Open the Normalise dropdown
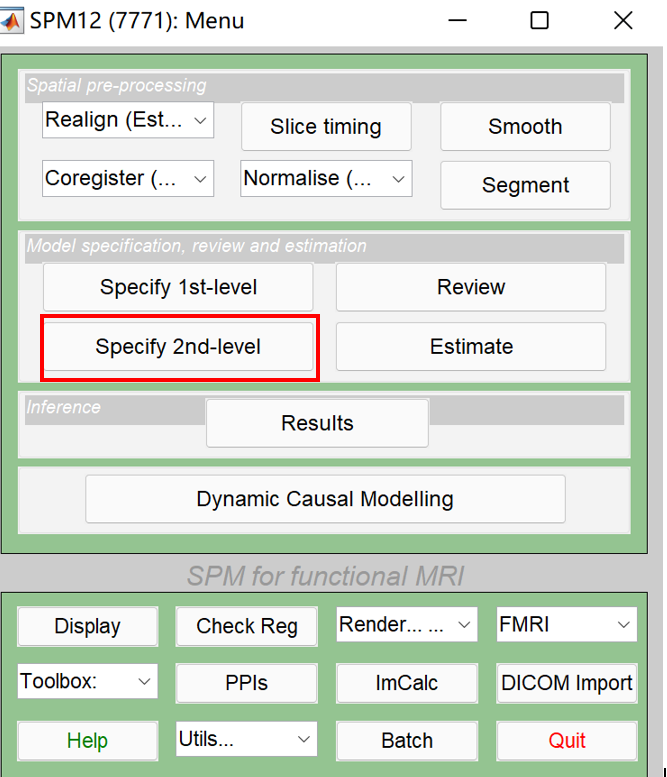Viewport: 667px width, 777px height. pyautogui.click(x=326, y=178)
